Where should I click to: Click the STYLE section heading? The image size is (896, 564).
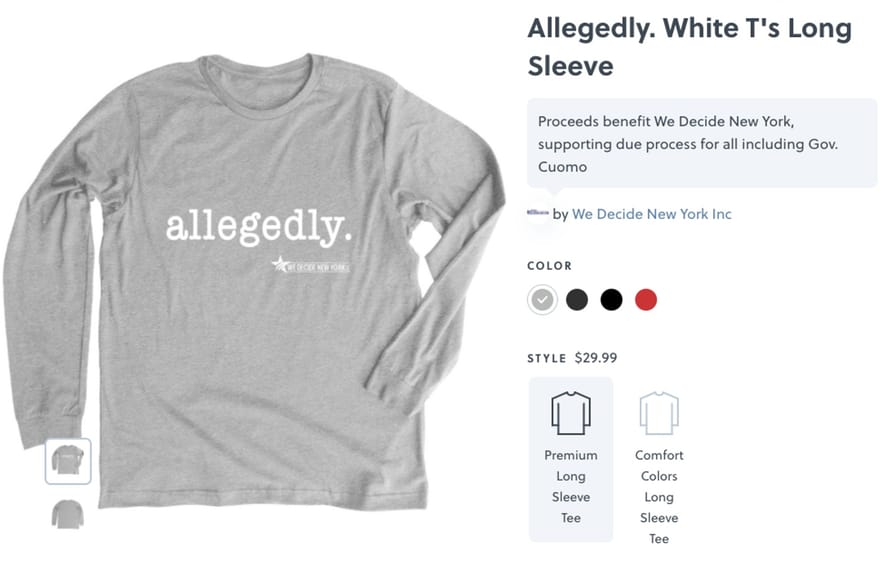pyautogui.click(x=546, y=358)
